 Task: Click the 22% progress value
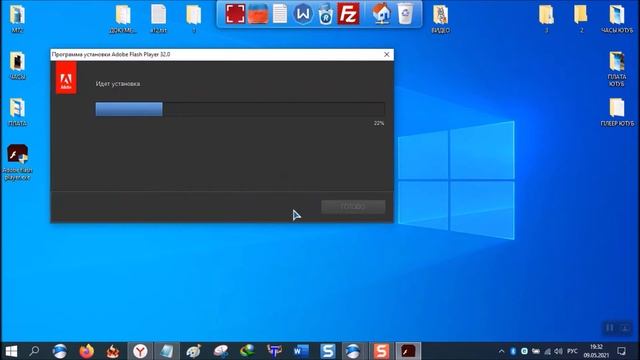pos(379,123)
